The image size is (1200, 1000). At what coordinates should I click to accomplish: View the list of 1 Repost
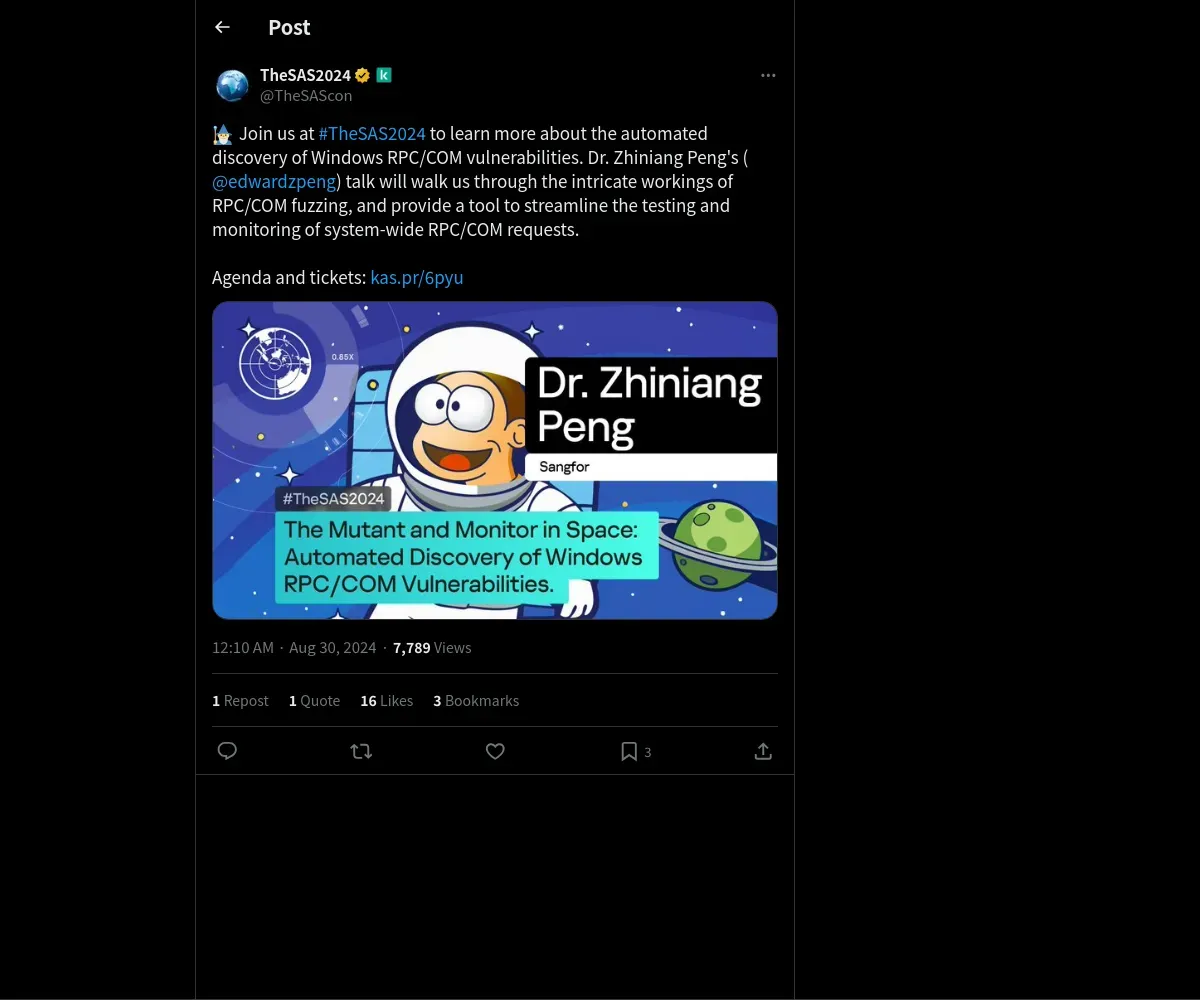click(240, 701)
